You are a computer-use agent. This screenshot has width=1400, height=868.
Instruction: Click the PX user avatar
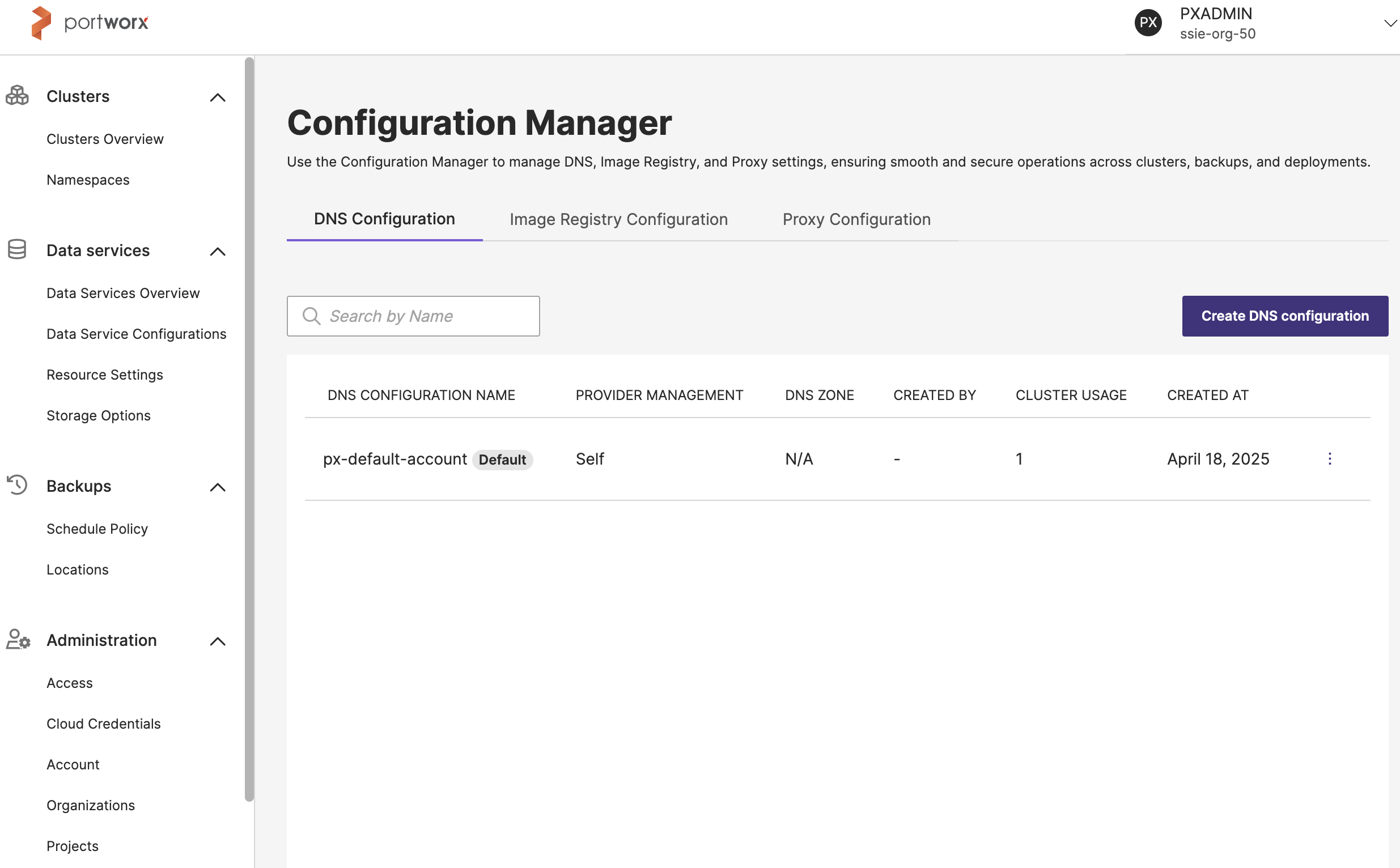[1147, 23]
